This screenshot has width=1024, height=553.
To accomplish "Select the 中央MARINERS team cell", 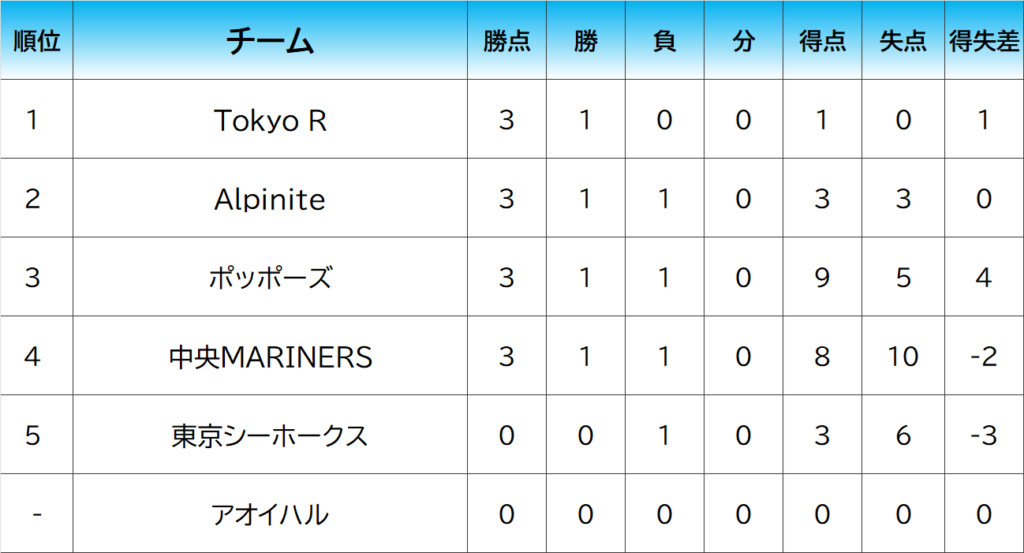I will click(x=270, y=356).
